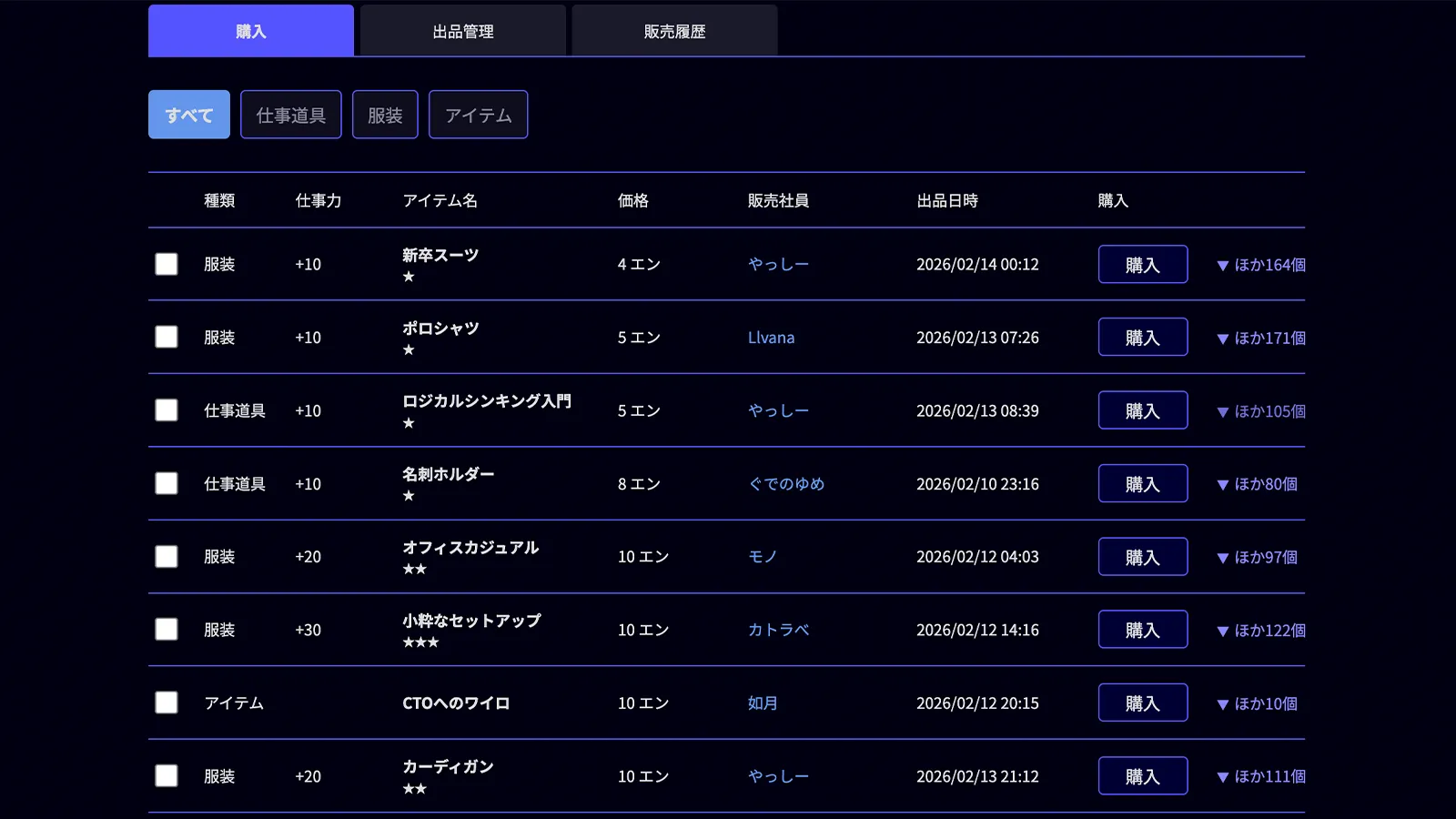The width and height of the screenshot is (1456, 819).
Task: Check the checkbox for 新卒スーツ
Action: click(167, 264)
